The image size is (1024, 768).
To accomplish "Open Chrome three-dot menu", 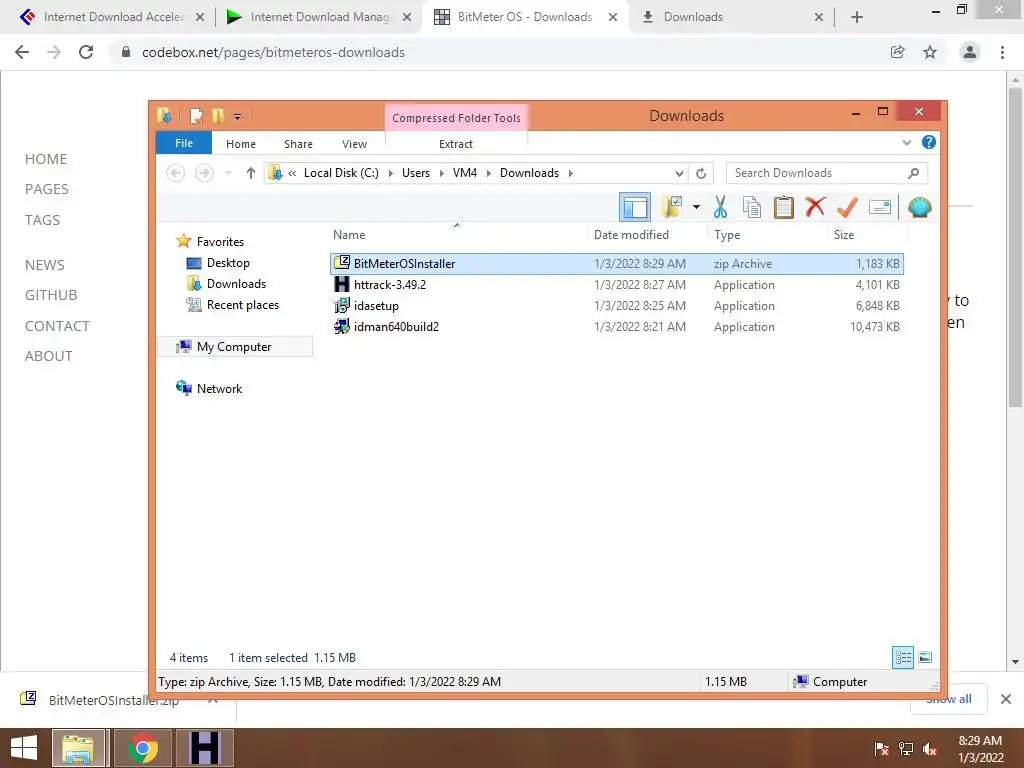I will 1002,52.
